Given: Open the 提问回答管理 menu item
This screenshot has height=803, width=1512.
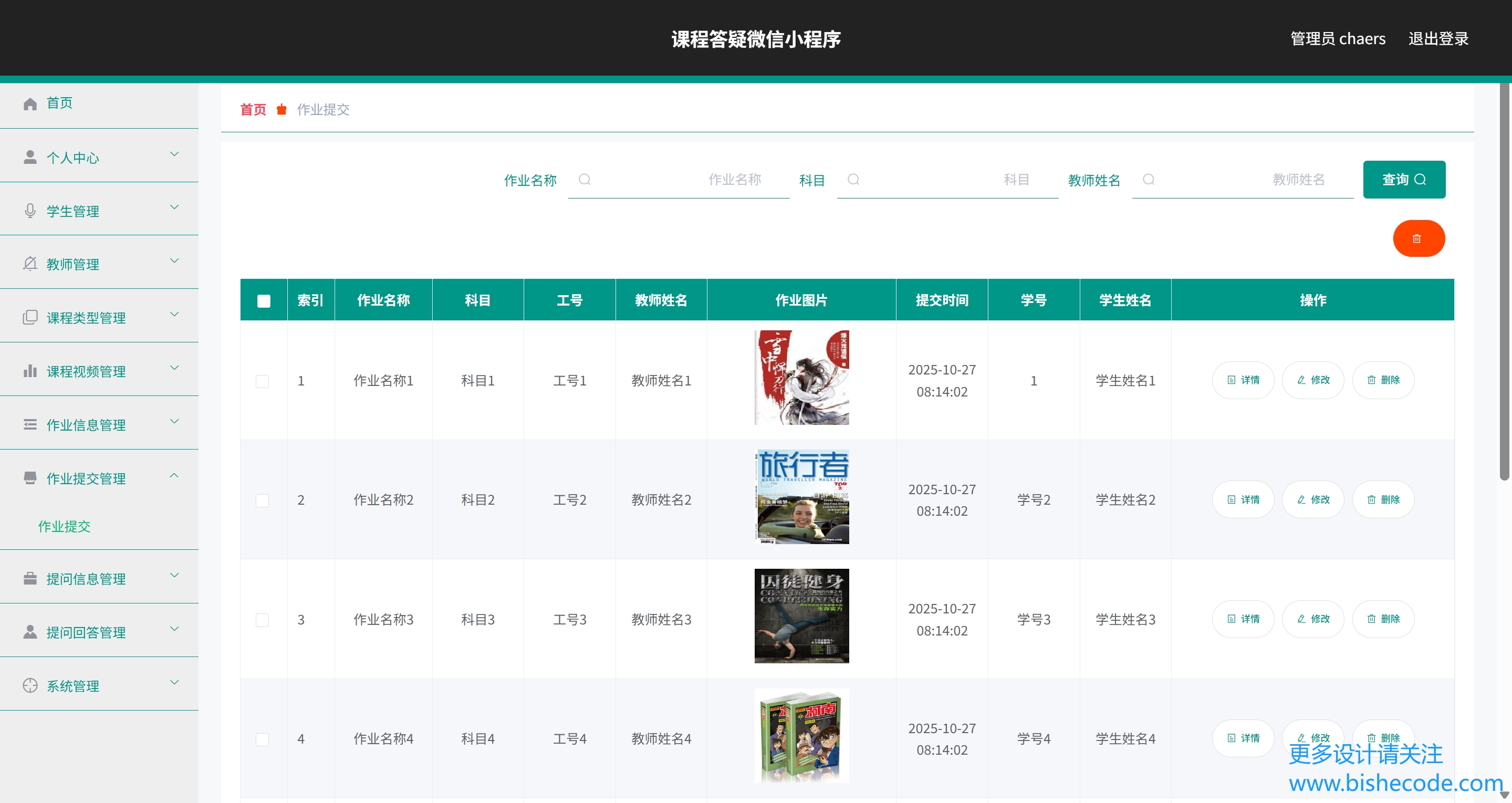Looking at the screenshot, I should click(x=86, y=632).
